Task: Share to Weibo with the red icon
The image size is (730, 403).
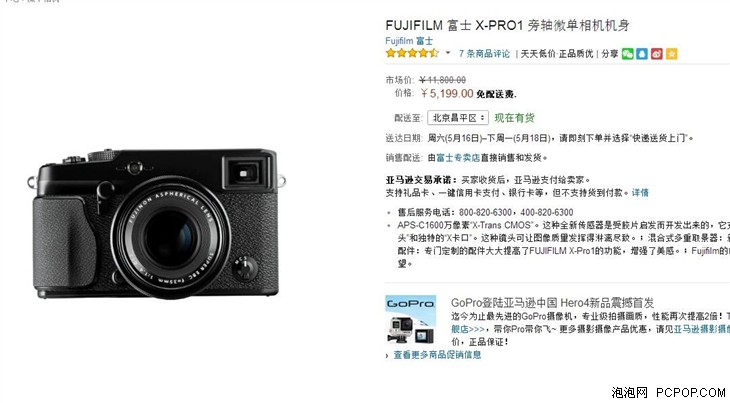Action: [657, 54]
